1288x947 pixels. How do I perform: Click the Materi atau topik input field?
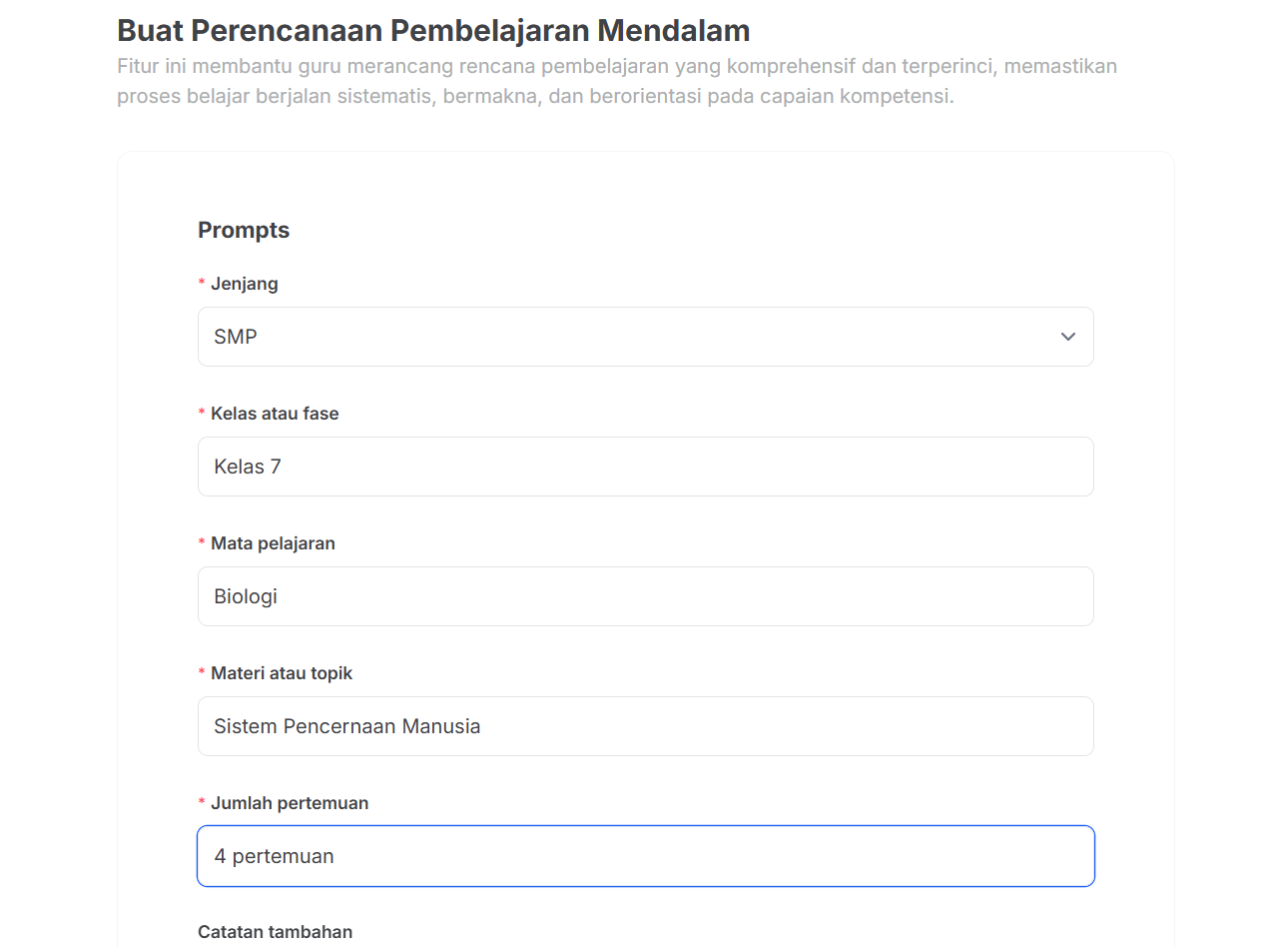(645, 726)
